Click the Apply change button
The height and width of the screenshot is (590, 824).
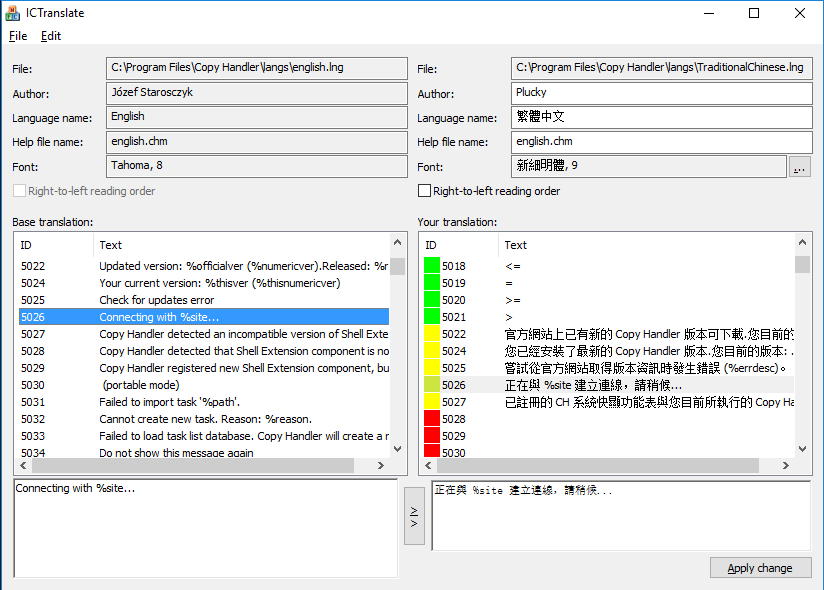point(760,568)
